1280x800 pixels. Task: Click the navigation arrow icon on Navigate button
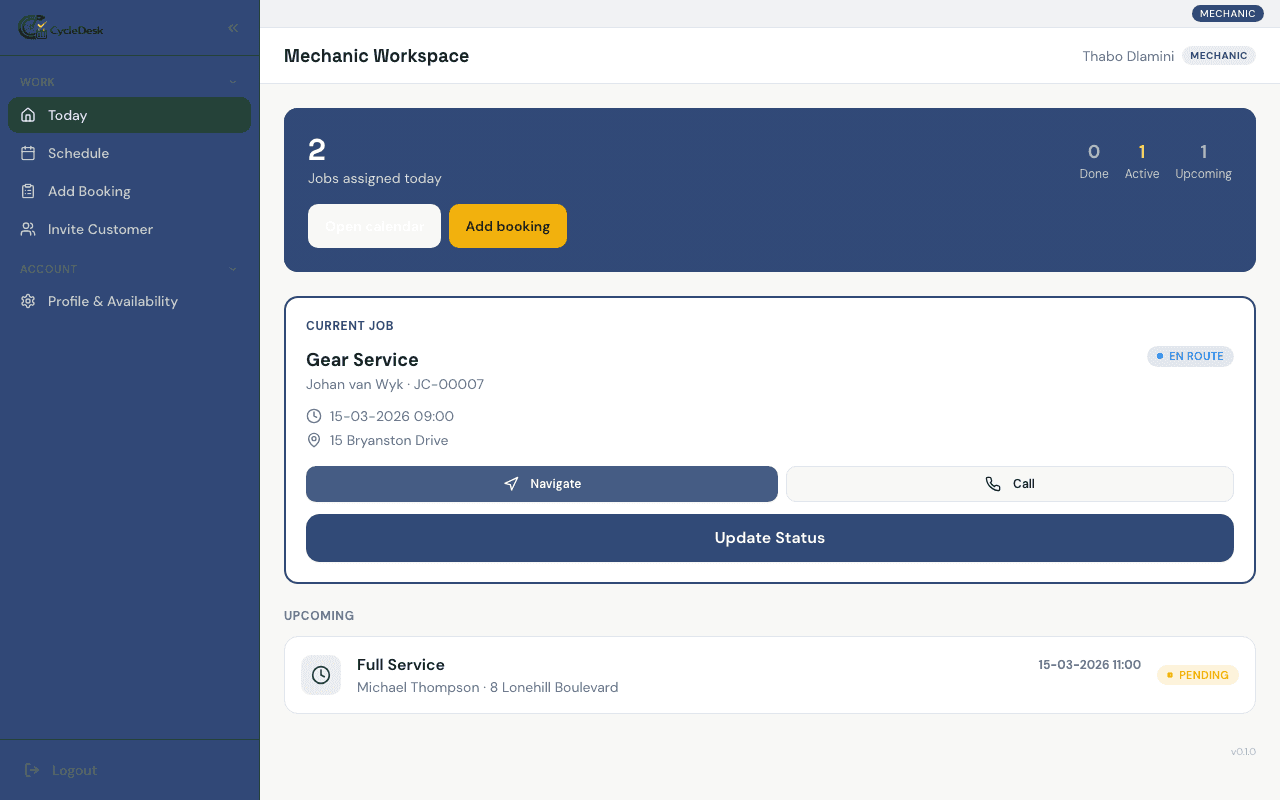(x=511, y=483)
